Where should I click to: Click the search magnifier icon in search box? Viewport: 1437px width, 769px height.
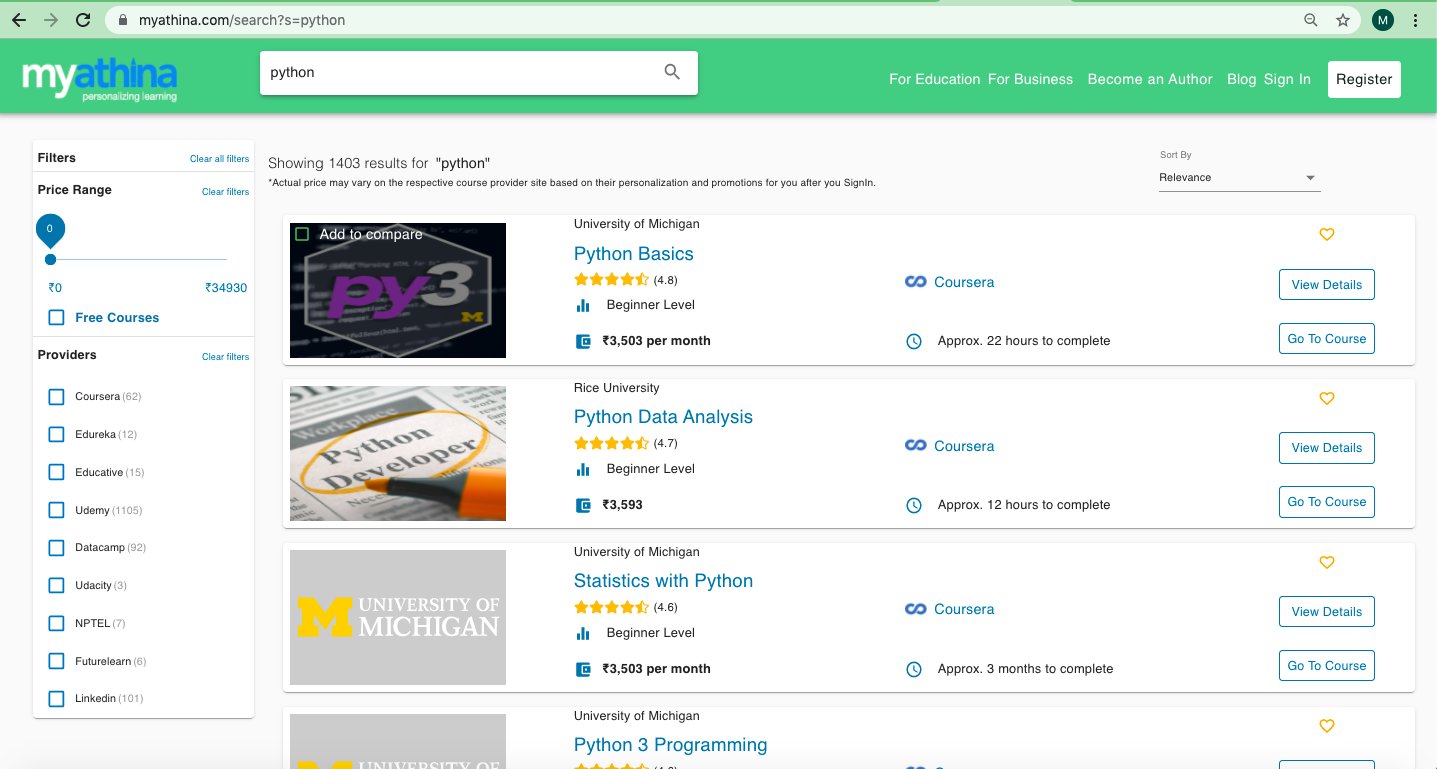pos(672,72)
